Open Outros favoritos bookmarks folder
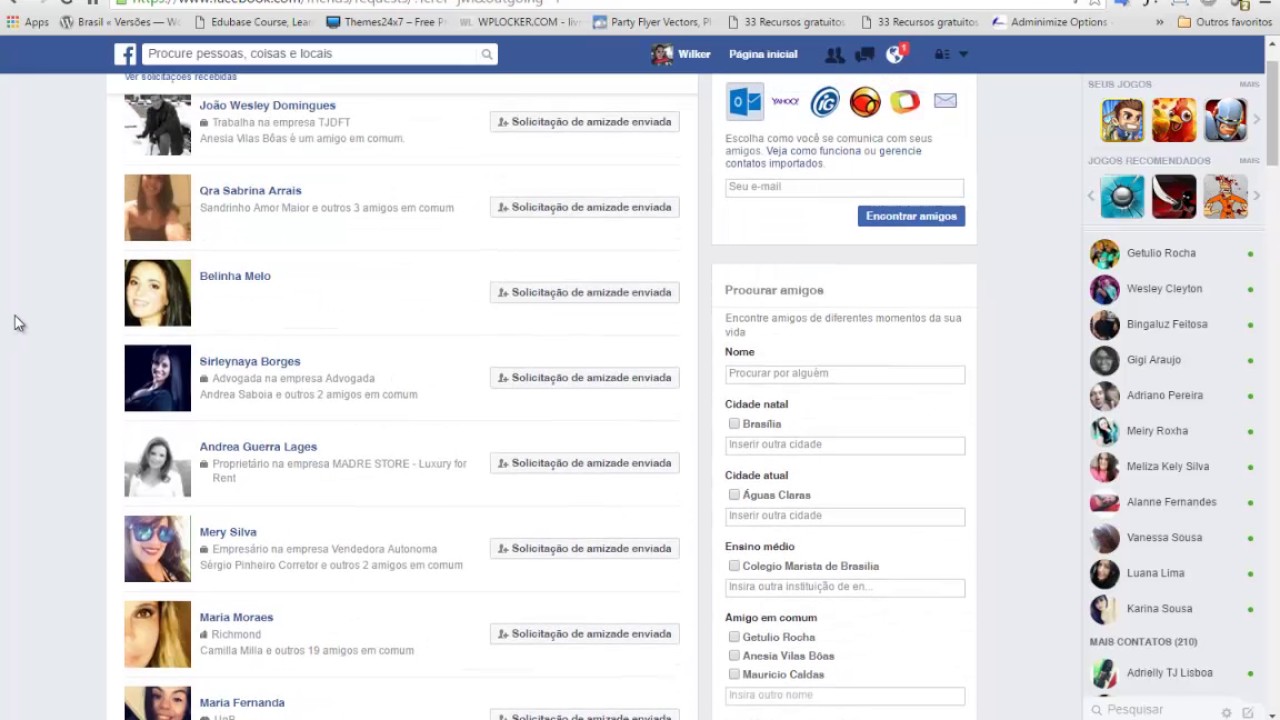The image size is (1280, 720). [x=1224, y=21]
